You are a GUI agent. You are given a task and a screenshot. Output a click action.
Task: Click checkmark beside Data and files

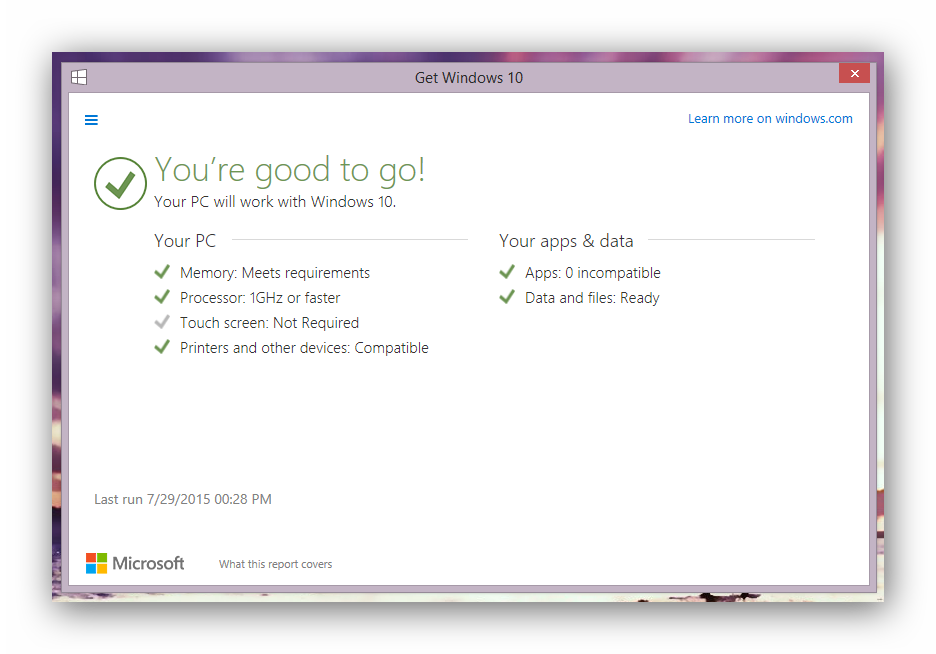(507, 297)
